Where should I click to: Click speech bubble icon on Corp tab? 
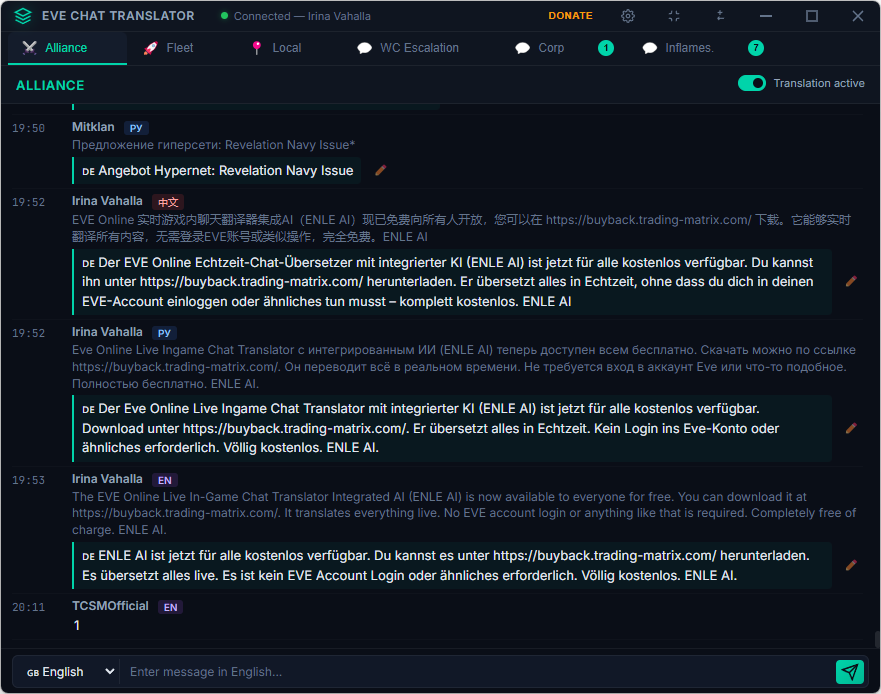click(x=523, y=48)
